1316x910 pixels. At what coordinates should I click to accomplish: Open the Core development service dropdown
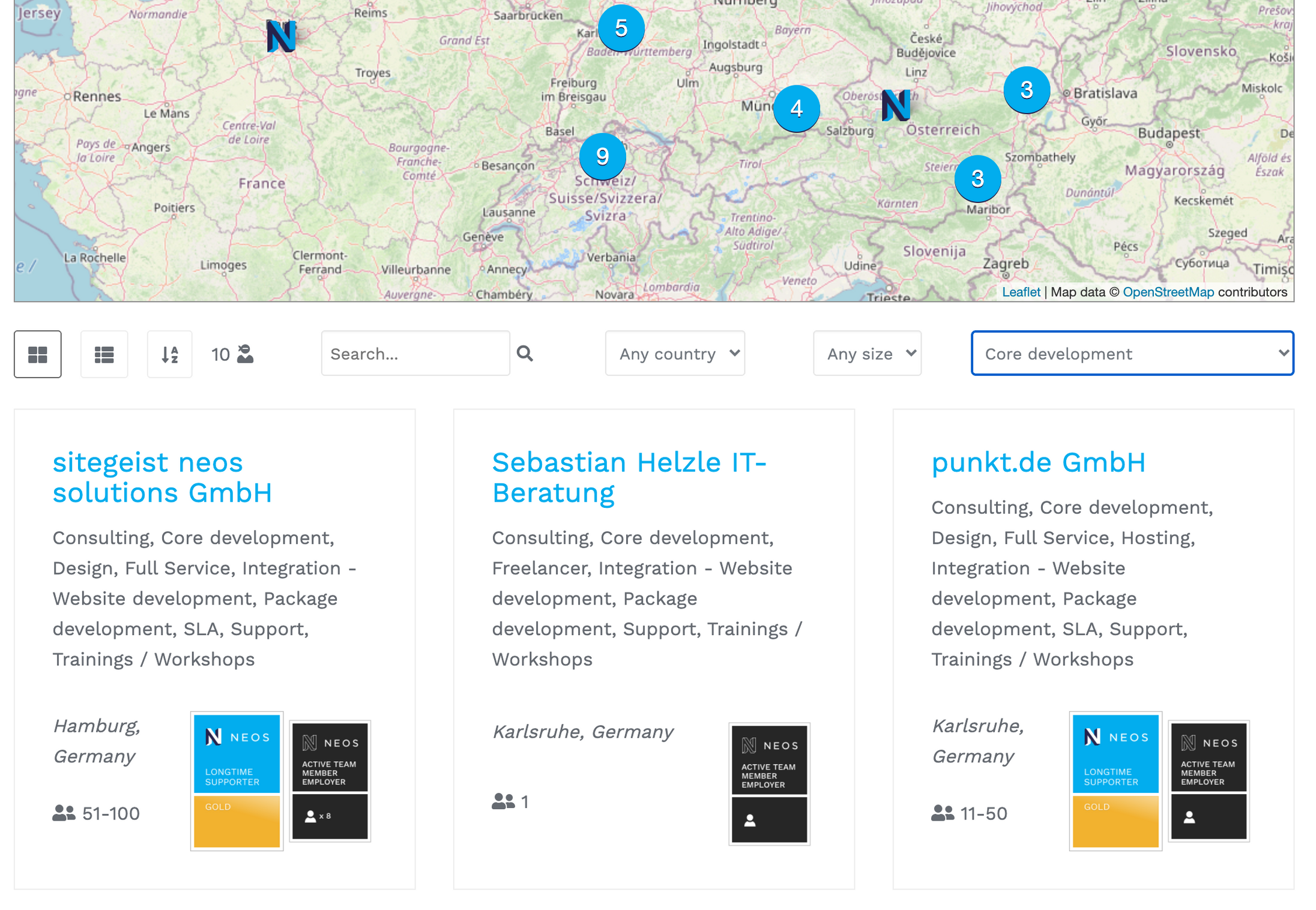coord(1133,354)
